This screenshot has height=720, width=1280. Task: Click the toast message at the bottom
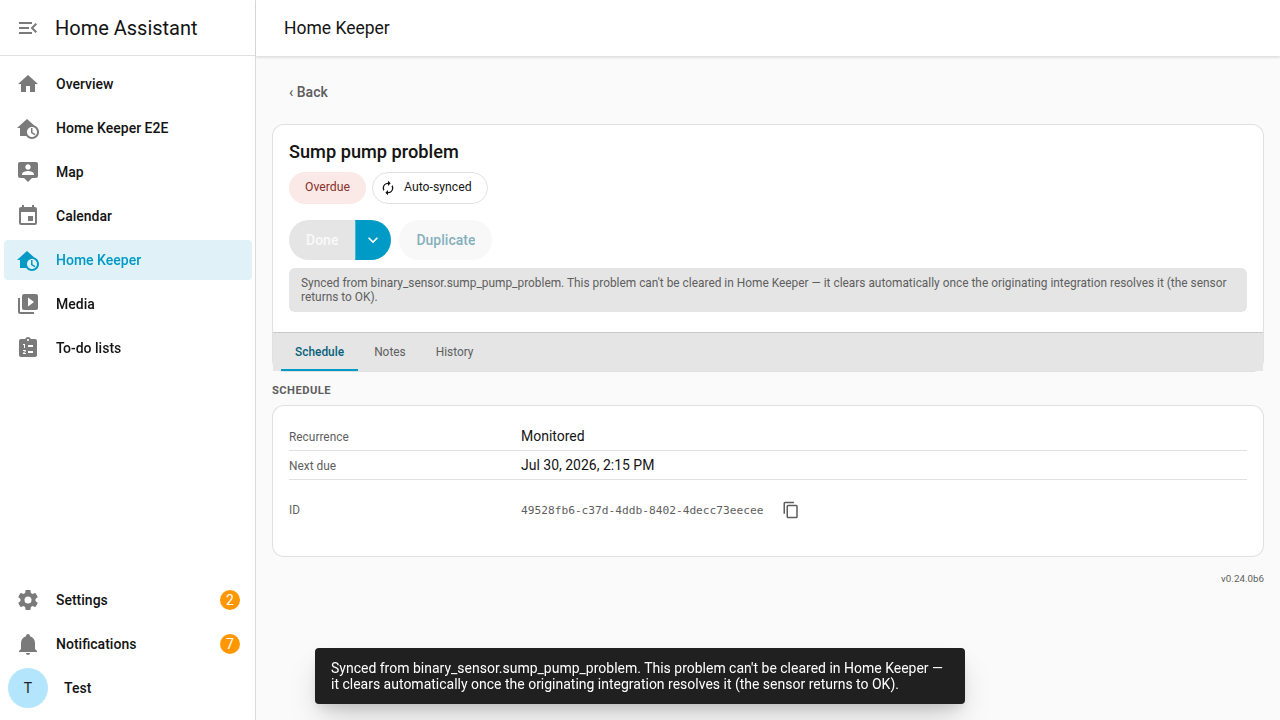click(640, 676)
